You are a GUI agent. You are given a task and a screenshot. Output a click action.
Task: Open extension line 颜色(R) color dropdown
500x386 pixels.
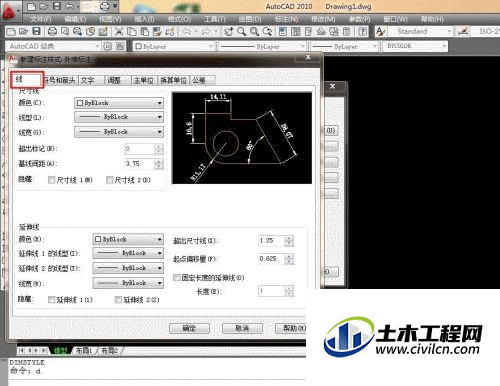click(x=128, y=239)
